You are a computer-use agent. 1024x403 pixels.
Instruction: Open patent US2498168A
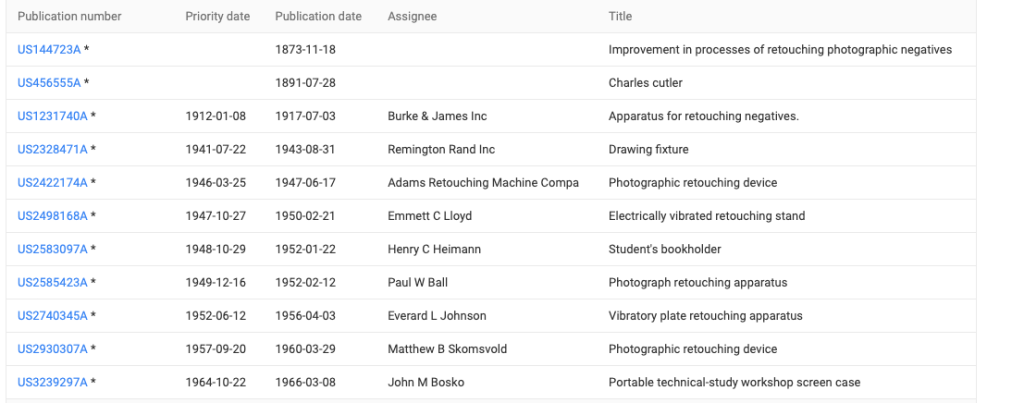coord(52,216)
